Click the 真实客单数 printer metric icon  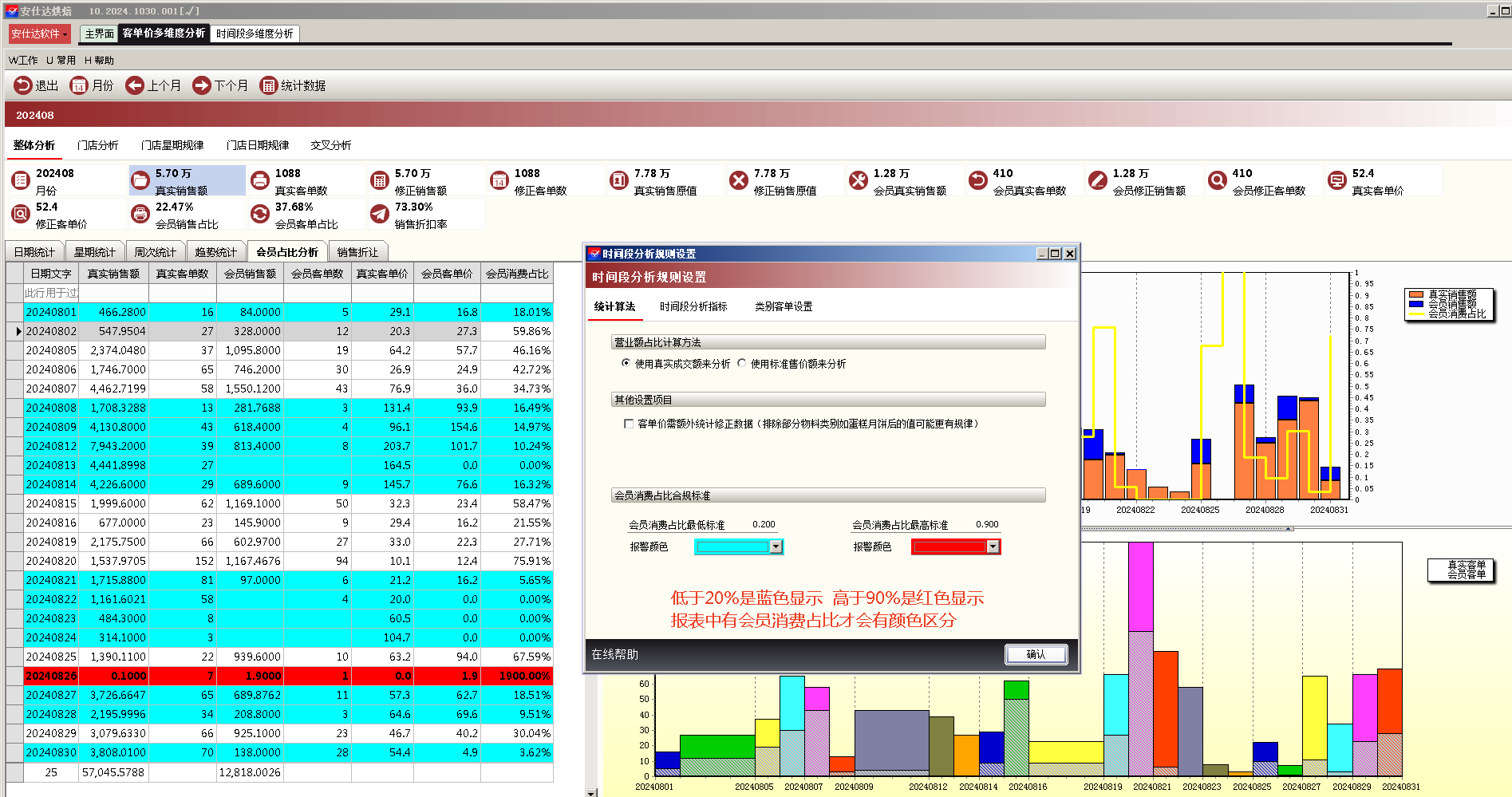(260, 180)
